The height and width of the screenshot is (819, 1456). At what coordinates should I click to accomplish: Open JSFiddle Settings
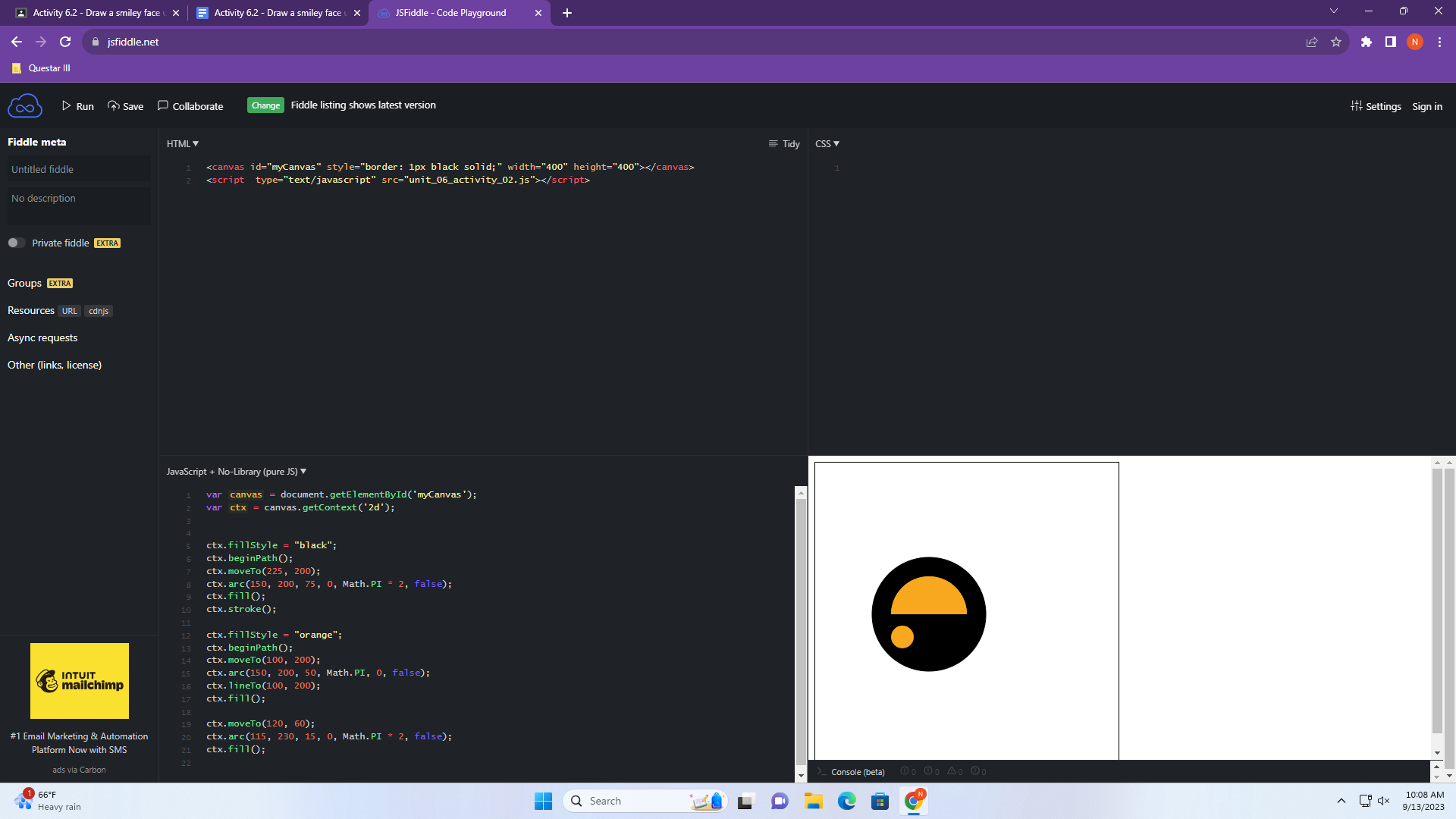(x=1376, y=106)
